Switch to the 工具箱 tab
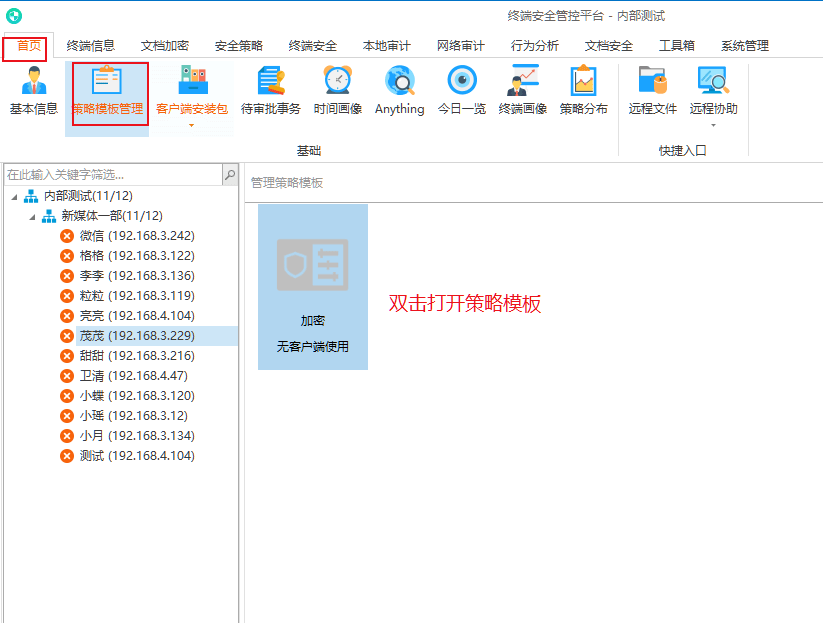 (677, 46)
